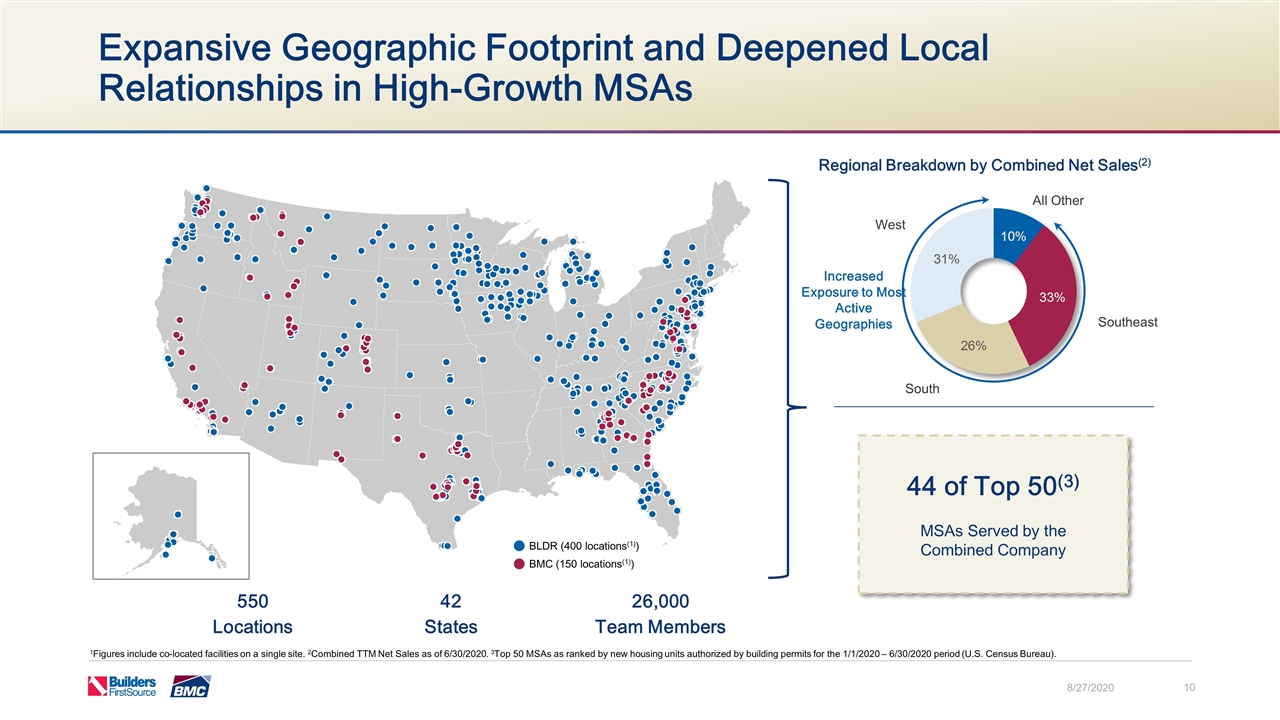1280x720 pixels.
Task: Click the 42 States statistic
Action: 450,613
